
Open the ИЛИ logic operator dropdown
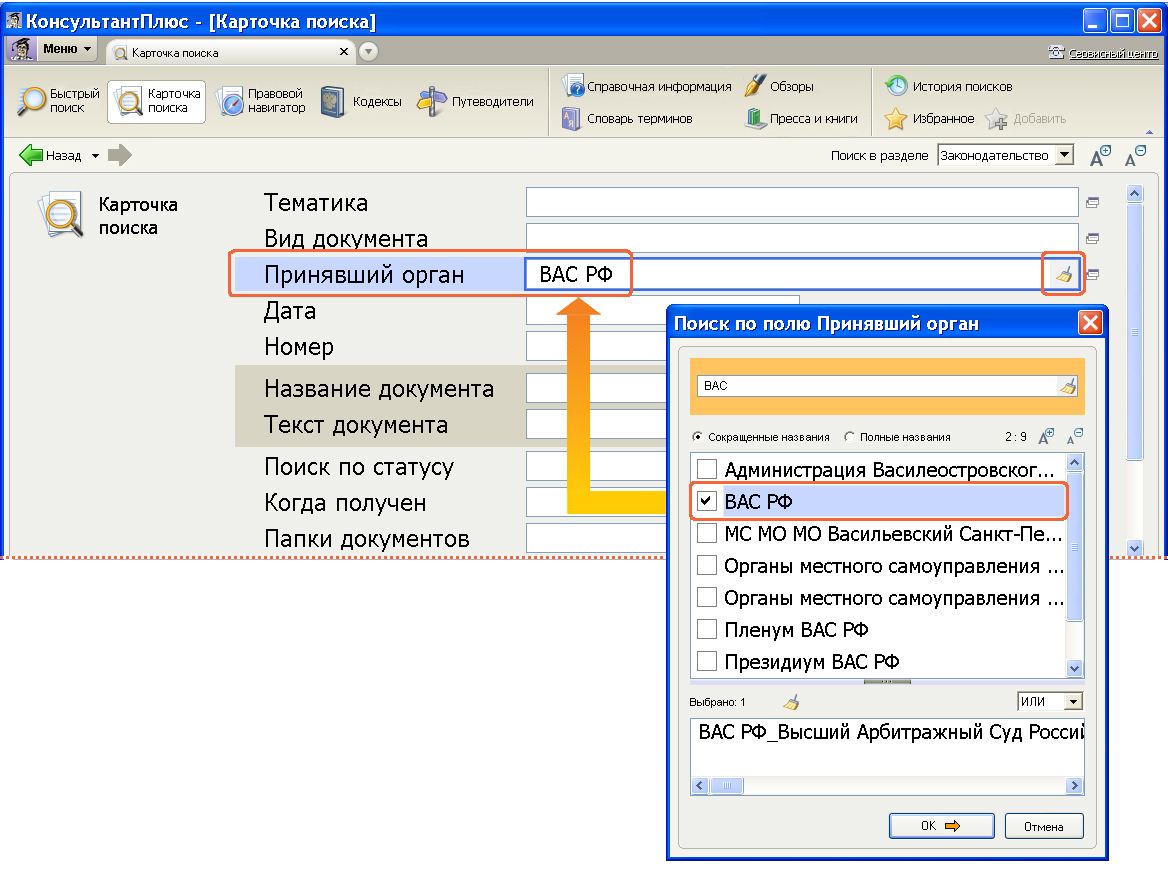click(1050, 701)
